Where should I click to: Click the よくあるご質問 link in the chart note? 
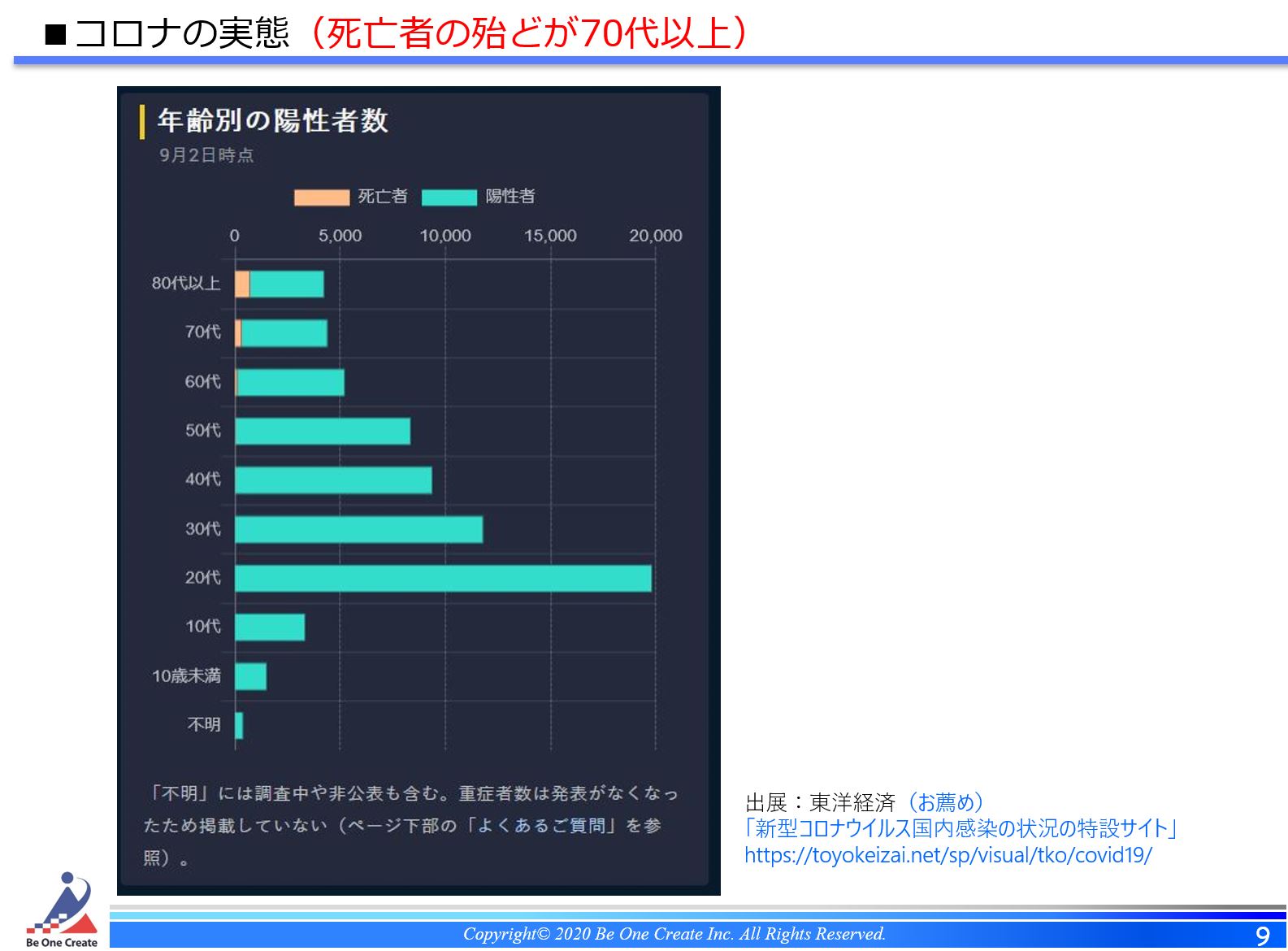coord(540,825)
